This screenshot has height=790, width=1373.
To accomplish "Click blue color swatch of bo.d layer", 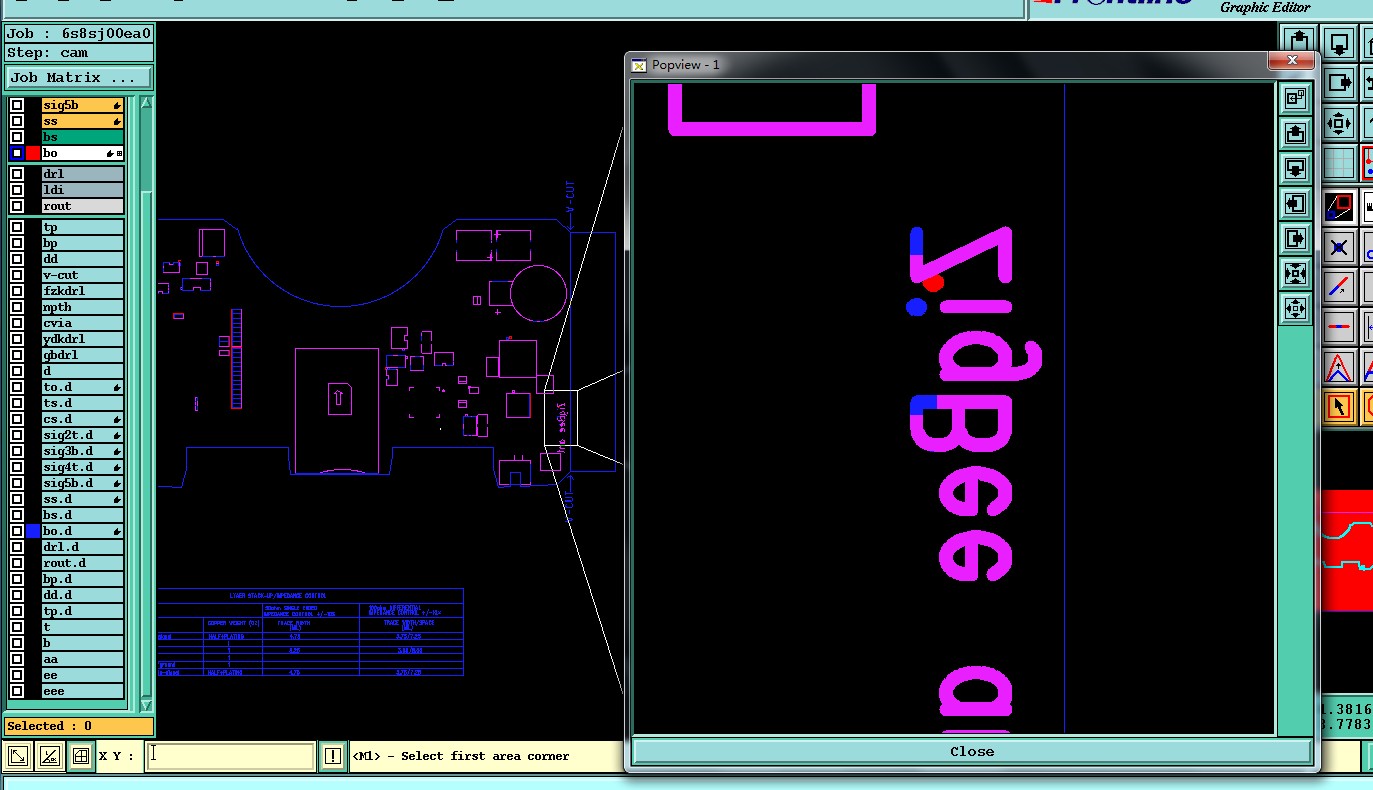I will tap(33, 531).
